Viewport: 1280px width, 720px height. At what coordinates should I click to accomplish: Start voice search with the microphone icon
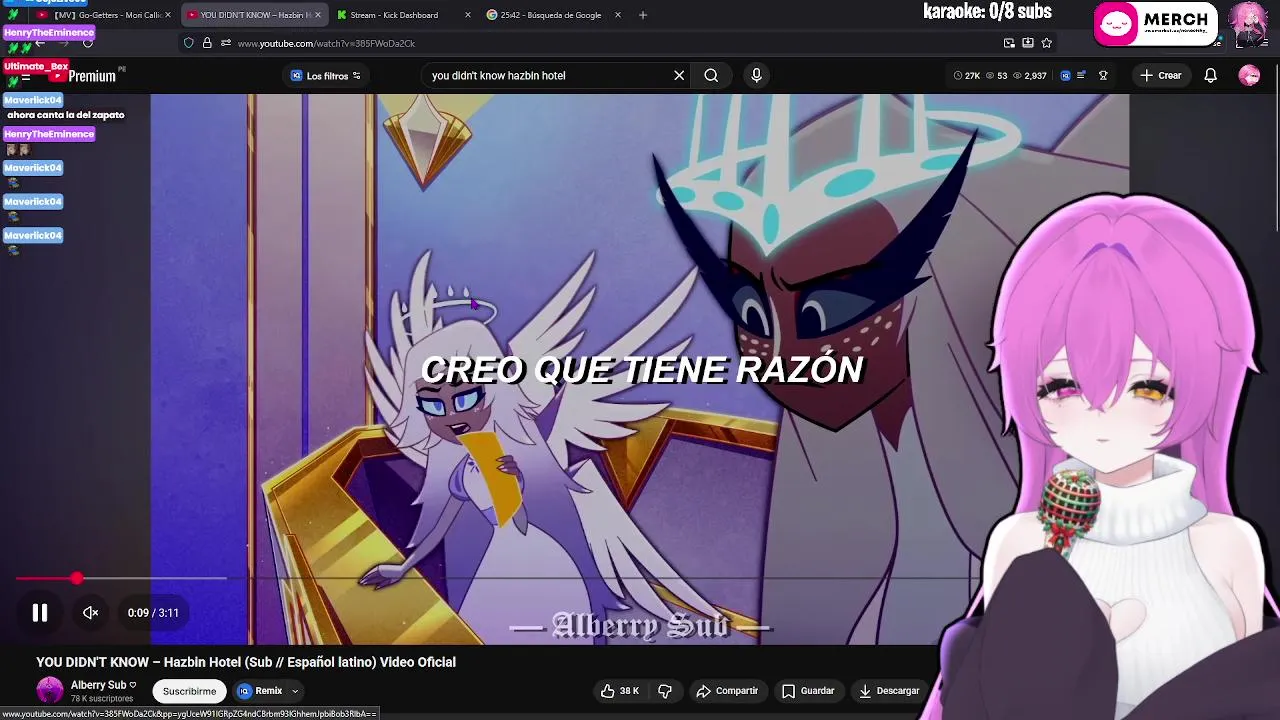756,75
